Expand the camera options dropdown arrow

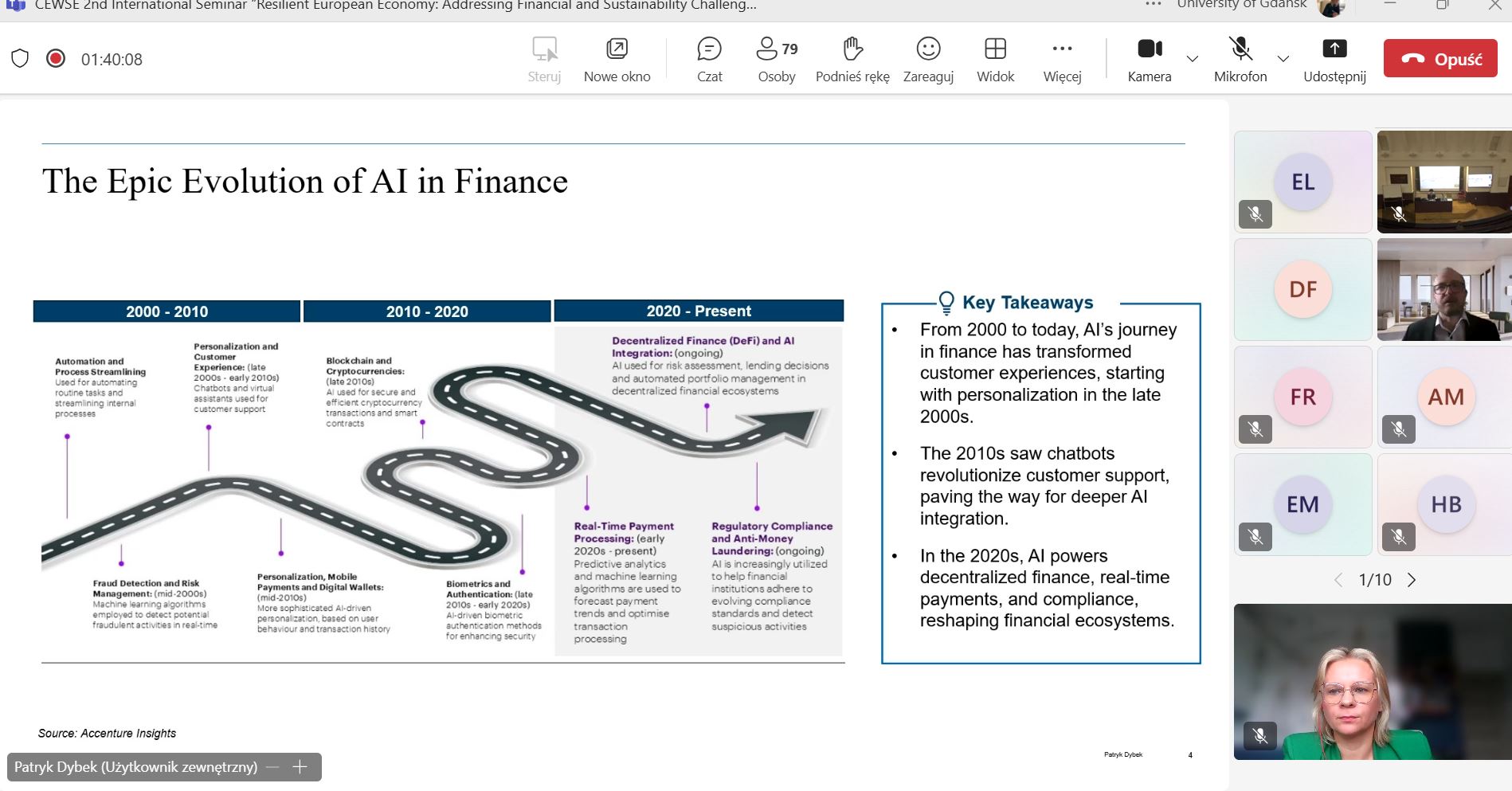click(x=1193, y=59)
